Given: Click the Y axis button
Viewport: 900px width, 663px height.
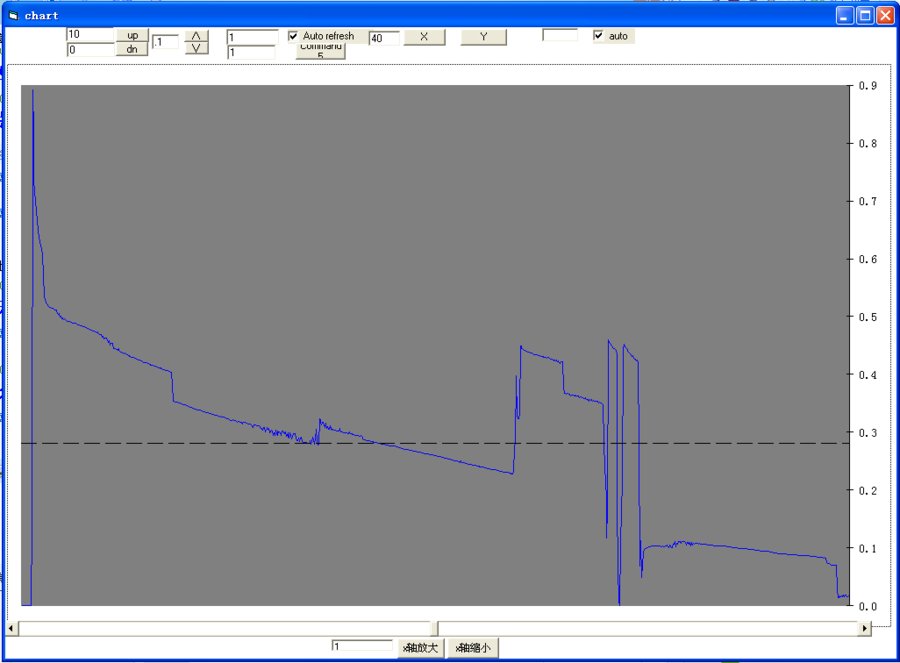Looking at the screenshot, I should click(x=483, y=37).
